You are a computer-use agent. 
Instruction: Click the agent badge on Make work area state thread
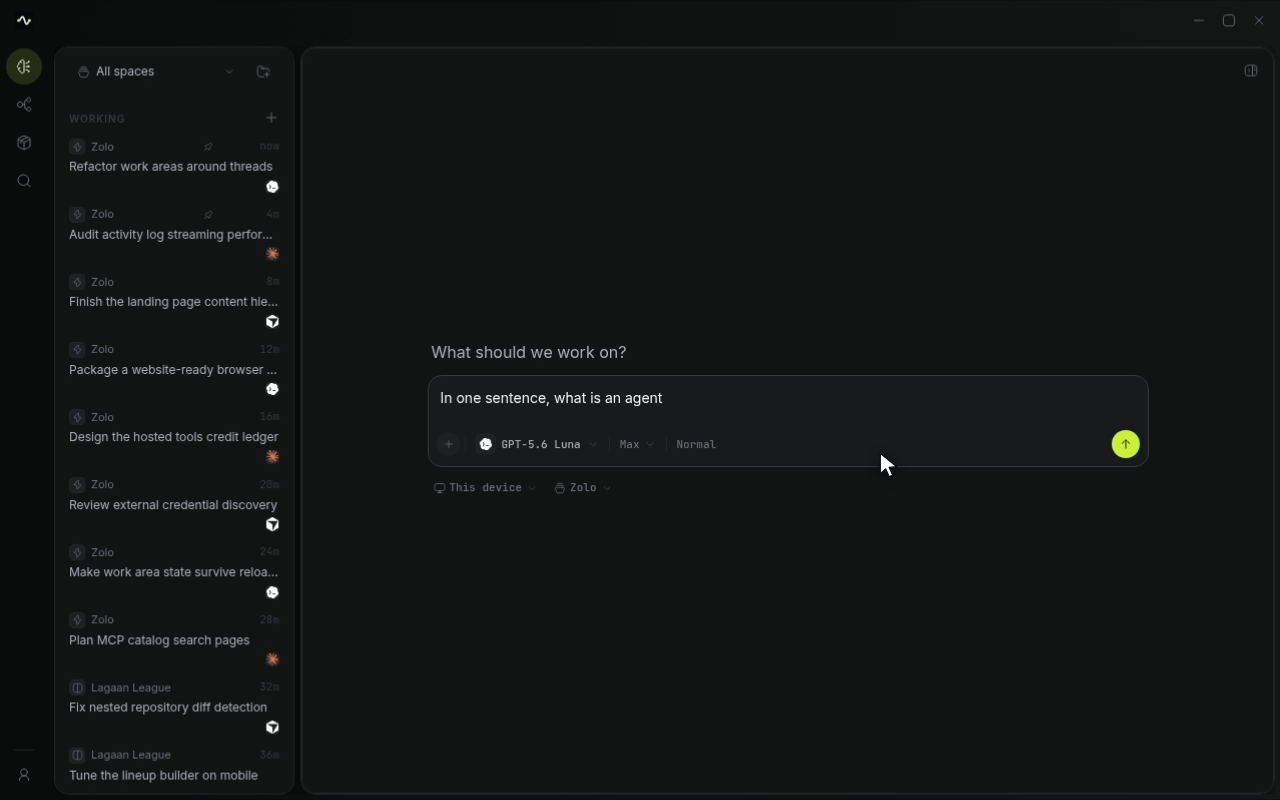click(x=272, y=592)
